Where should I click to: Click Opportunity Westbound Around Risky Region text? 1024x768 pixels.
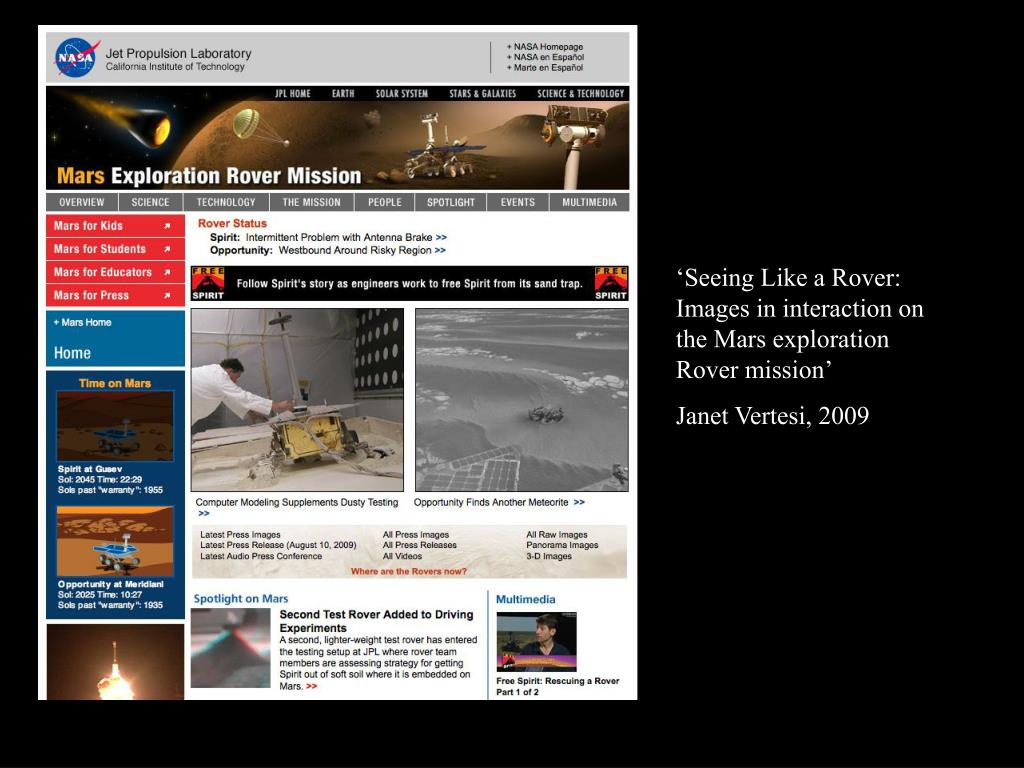coord(355,250)
